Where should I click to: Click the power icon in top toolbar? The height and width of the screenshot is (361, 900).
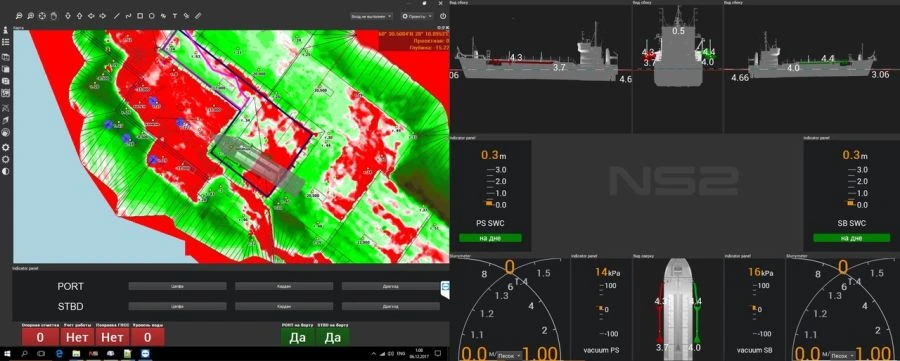click(443, 17)
